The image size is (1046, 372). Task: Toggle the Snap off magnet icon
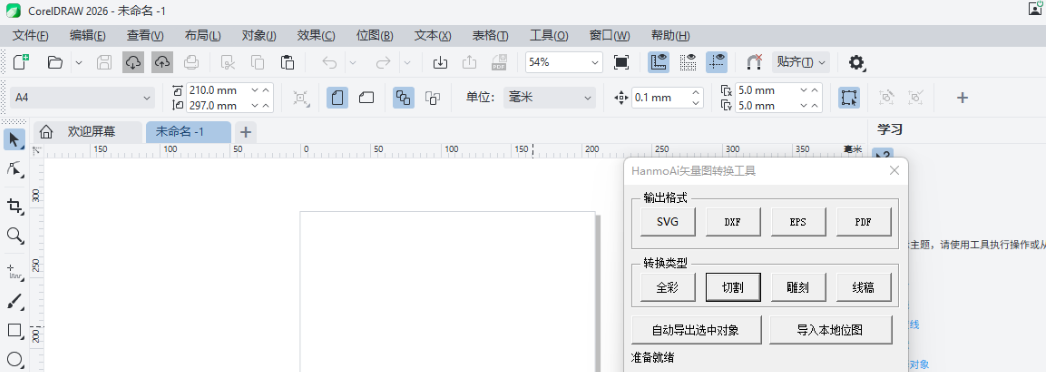point(754,63)
